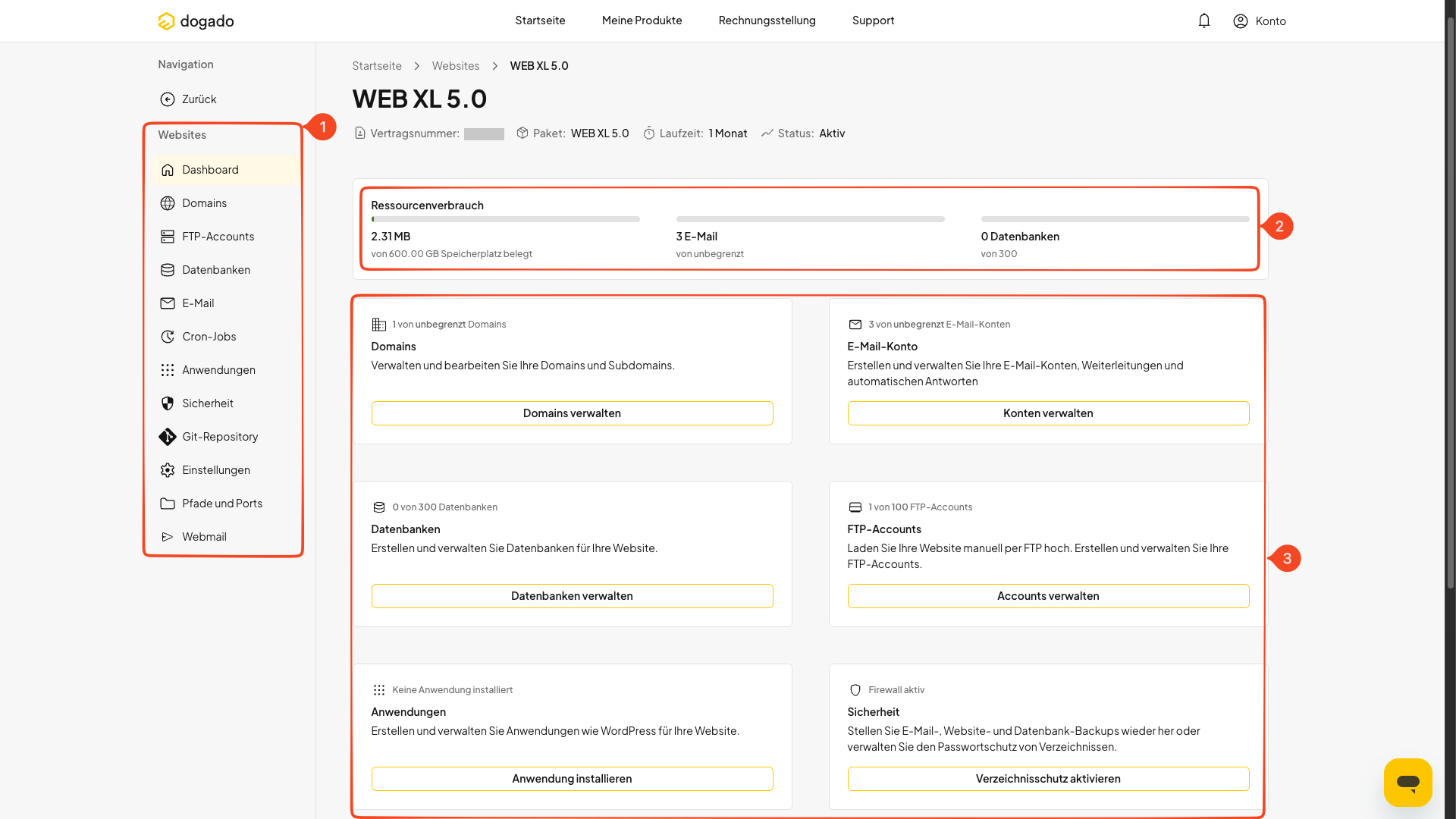The image size is (1456, 819).
Task: Click the E-Mail usage progress bar
Action: (810, 219)
